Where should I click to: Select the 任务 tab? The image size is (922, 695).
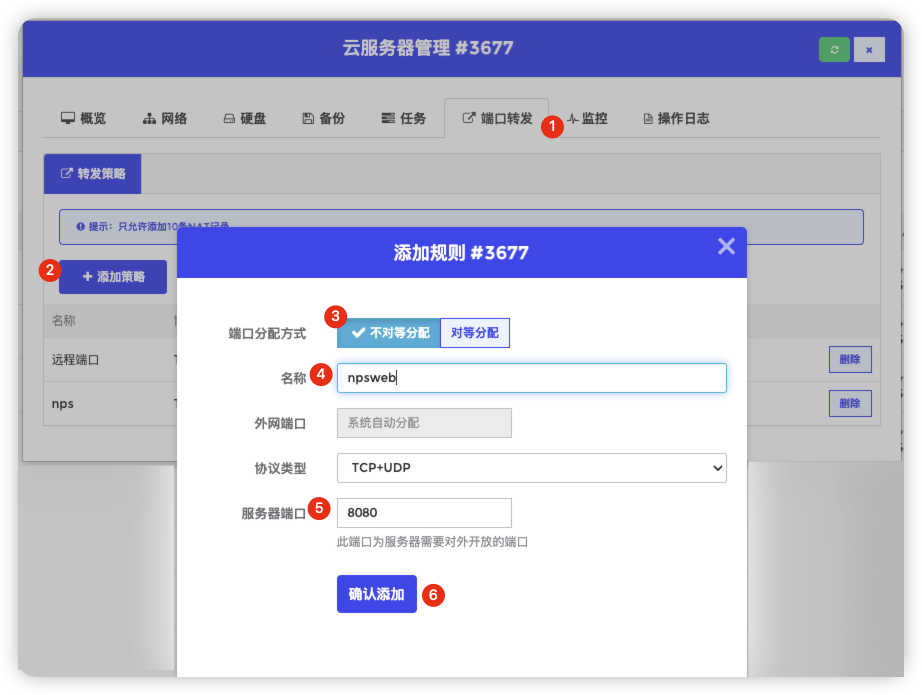point(403,118)
